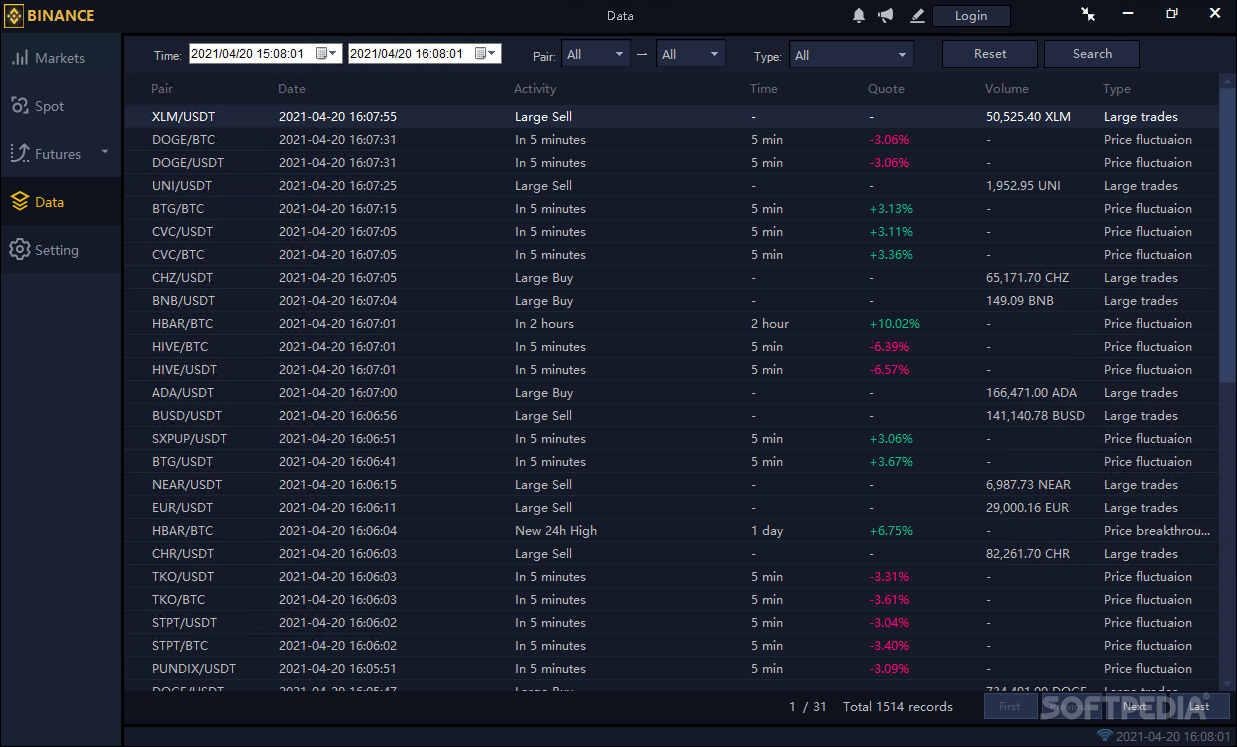Click the Search button
The width and height of the screenshot is (1237, 747).
(x=1092, y=54)
